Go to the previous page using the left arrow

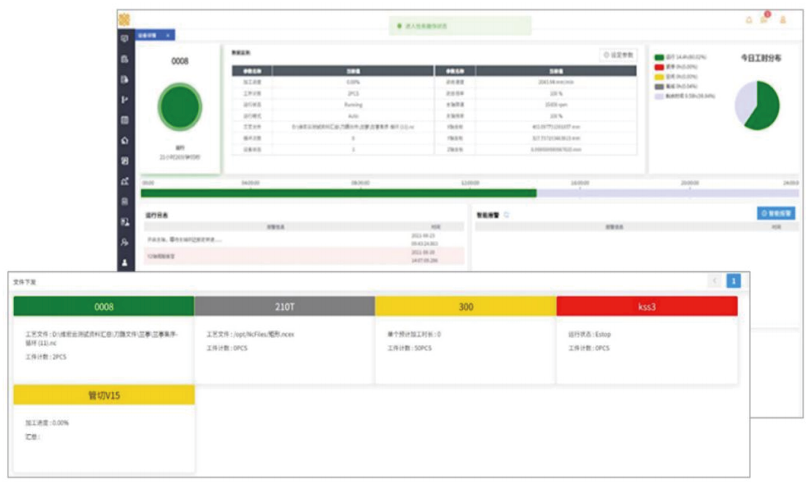pyautogui.click(x=715, y=281)
